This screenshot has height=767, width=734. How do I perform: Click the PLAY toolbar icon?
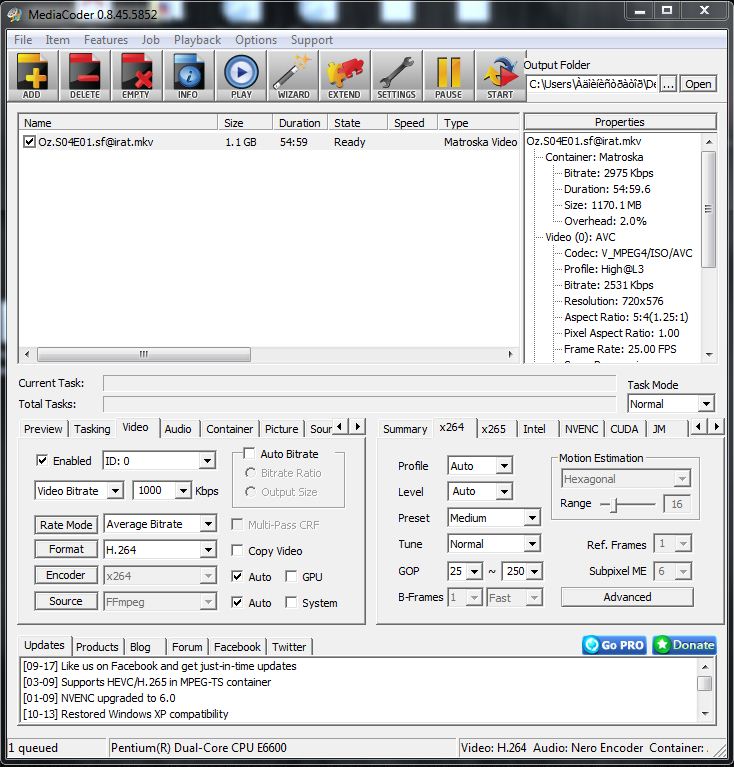click(x=241, y=76)
